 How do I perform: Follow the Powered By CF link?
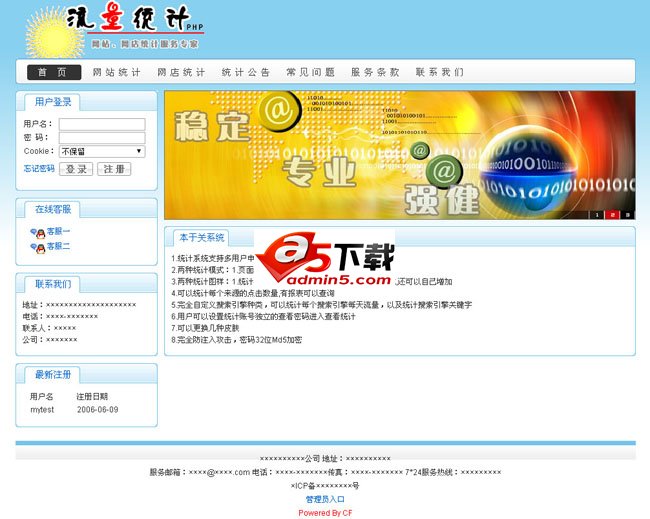(x=325, y=513)
